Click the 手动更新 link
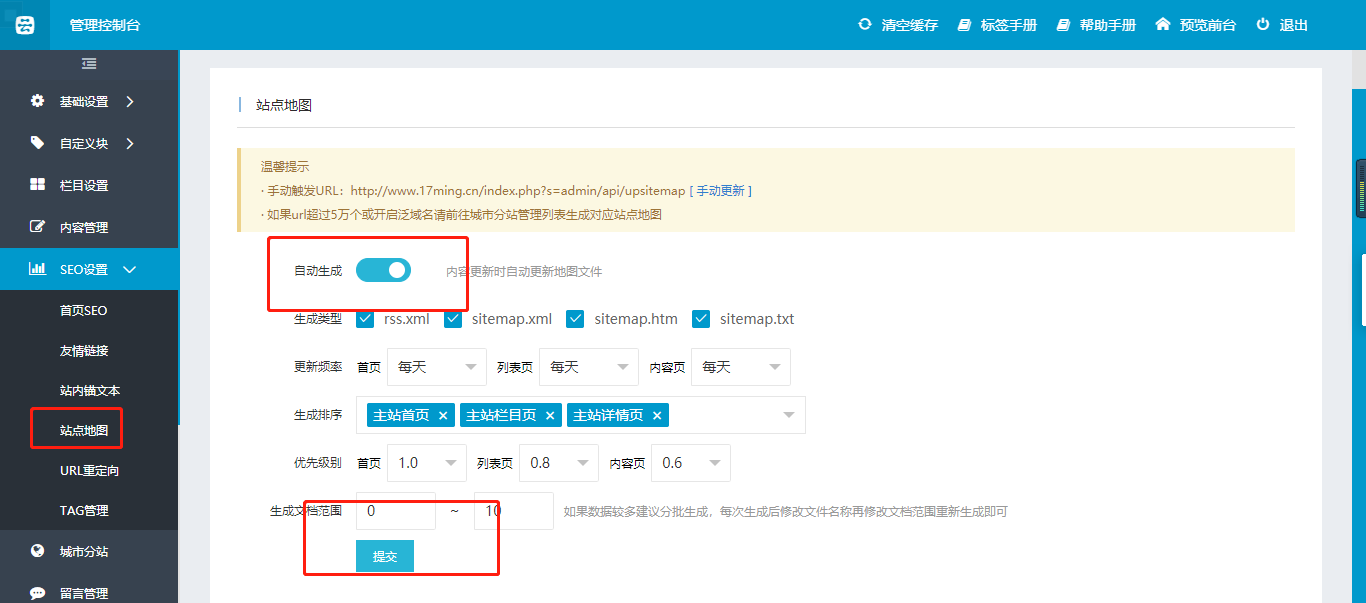This screenshot has height=603, width=1366. [720, 190]
